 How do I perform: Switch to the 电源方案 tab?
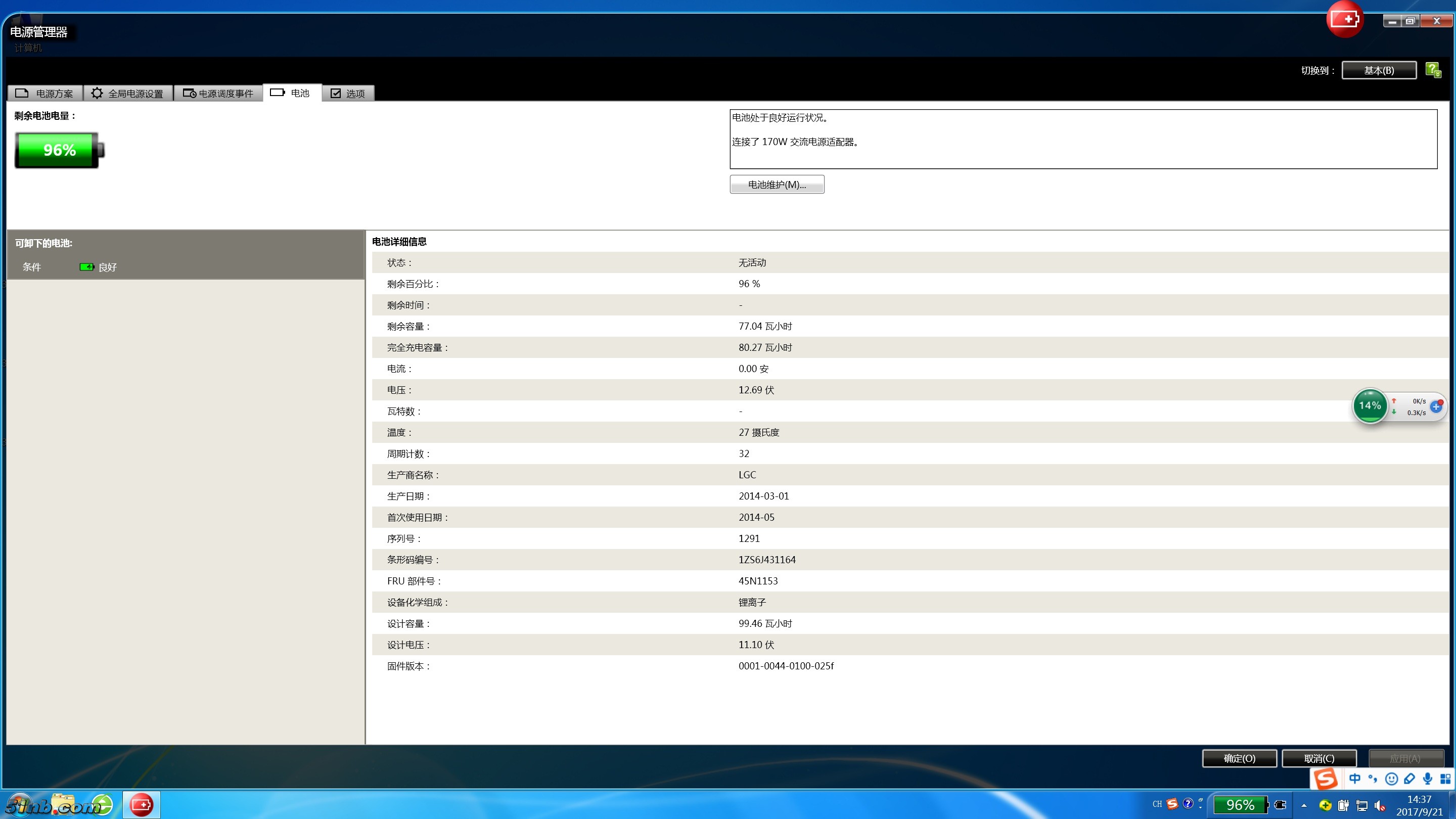click(45, 93)
